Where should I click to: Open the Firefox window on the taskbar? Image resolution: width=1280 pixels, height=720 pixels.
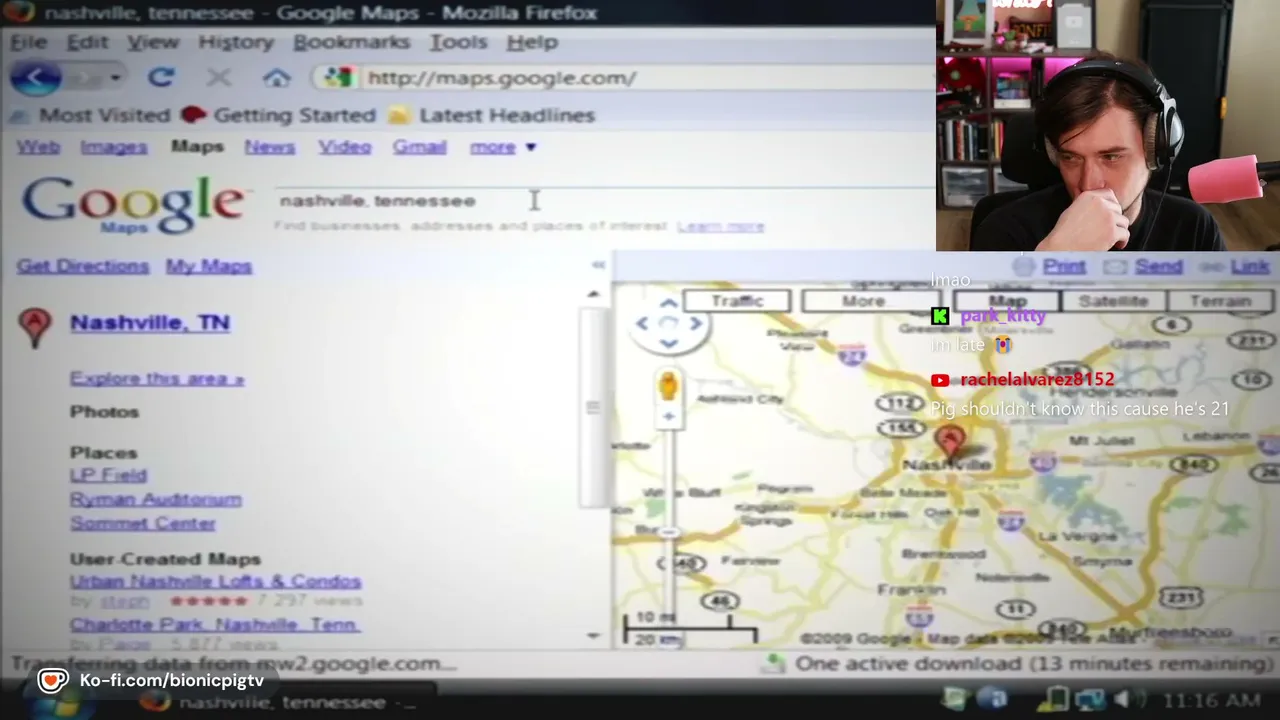(x=285, y=702)
